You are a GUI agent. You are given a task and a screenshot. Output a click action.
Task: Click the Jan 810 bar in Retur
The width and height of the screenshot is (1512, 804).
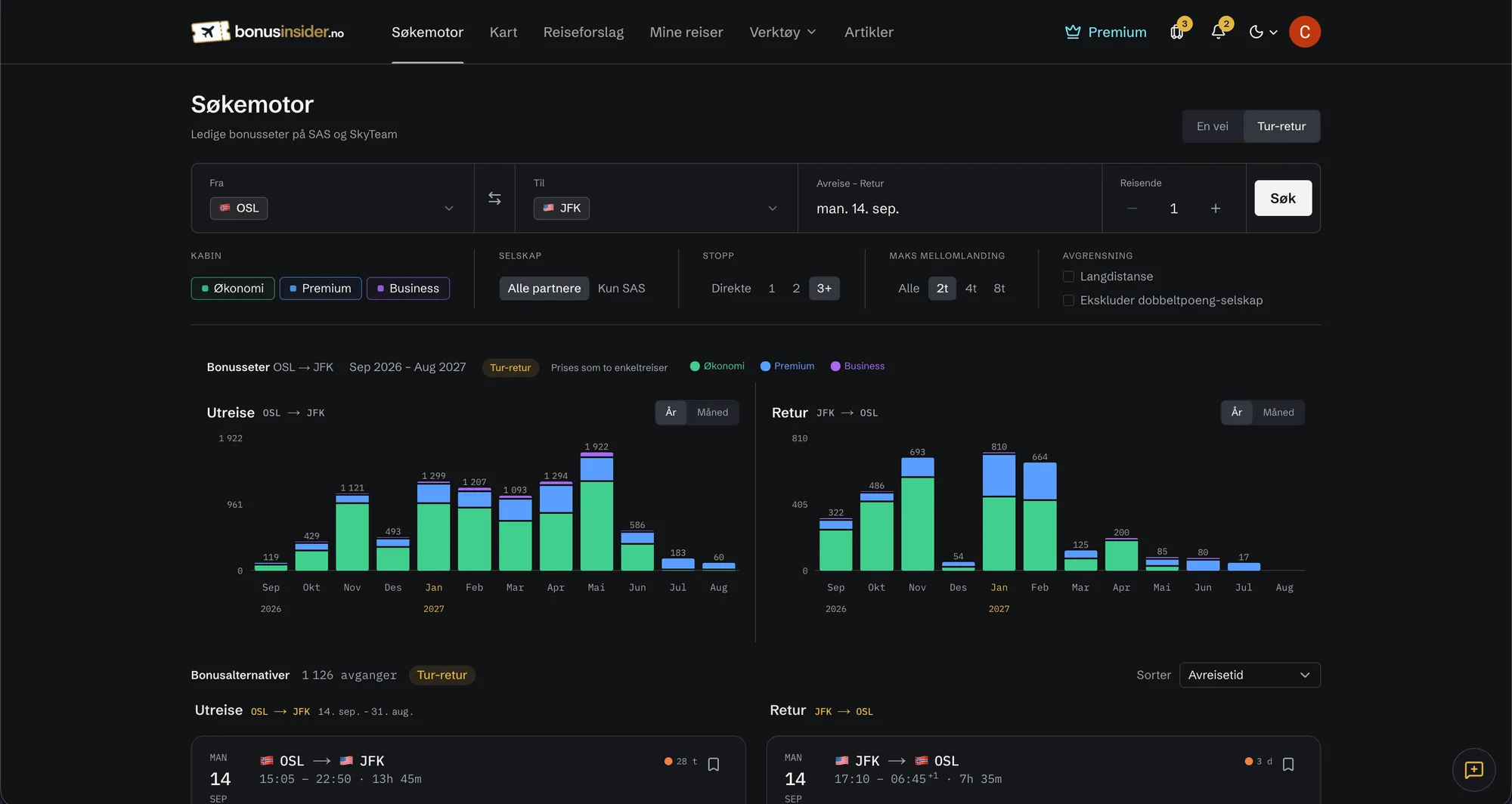click(999, 512)
